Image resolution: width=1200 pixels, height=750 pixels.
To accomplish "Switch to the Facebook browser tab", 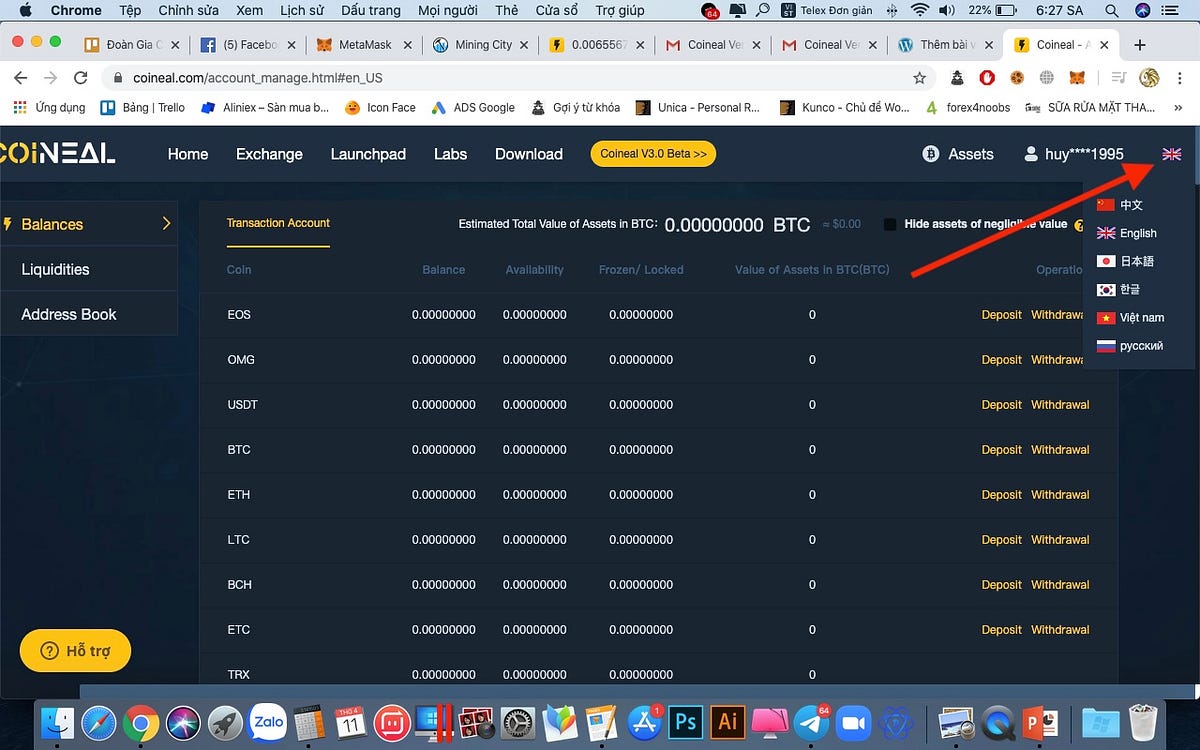I will (247, 45).
